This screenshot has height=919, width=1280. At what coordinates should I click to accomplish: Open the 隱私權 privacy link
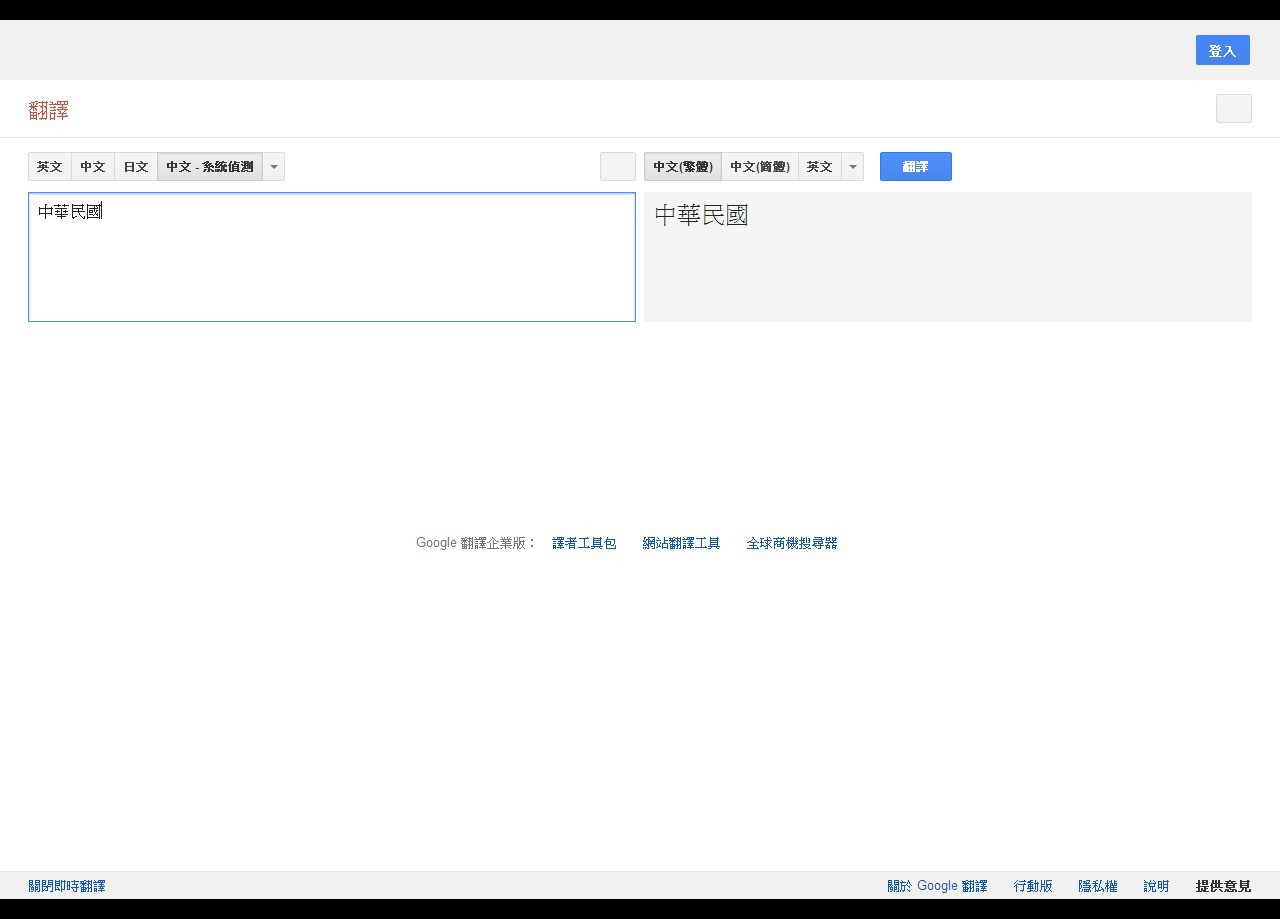click(1097, 886)
